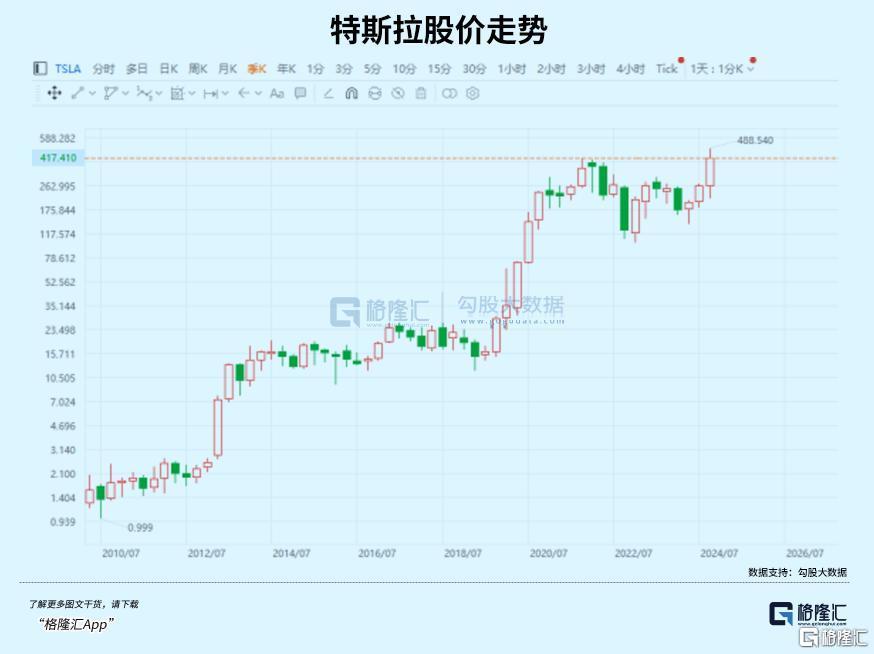Expand the back arrow tool dropdown
The width and height of the screenshot is (874, 654).
(258, 94)
